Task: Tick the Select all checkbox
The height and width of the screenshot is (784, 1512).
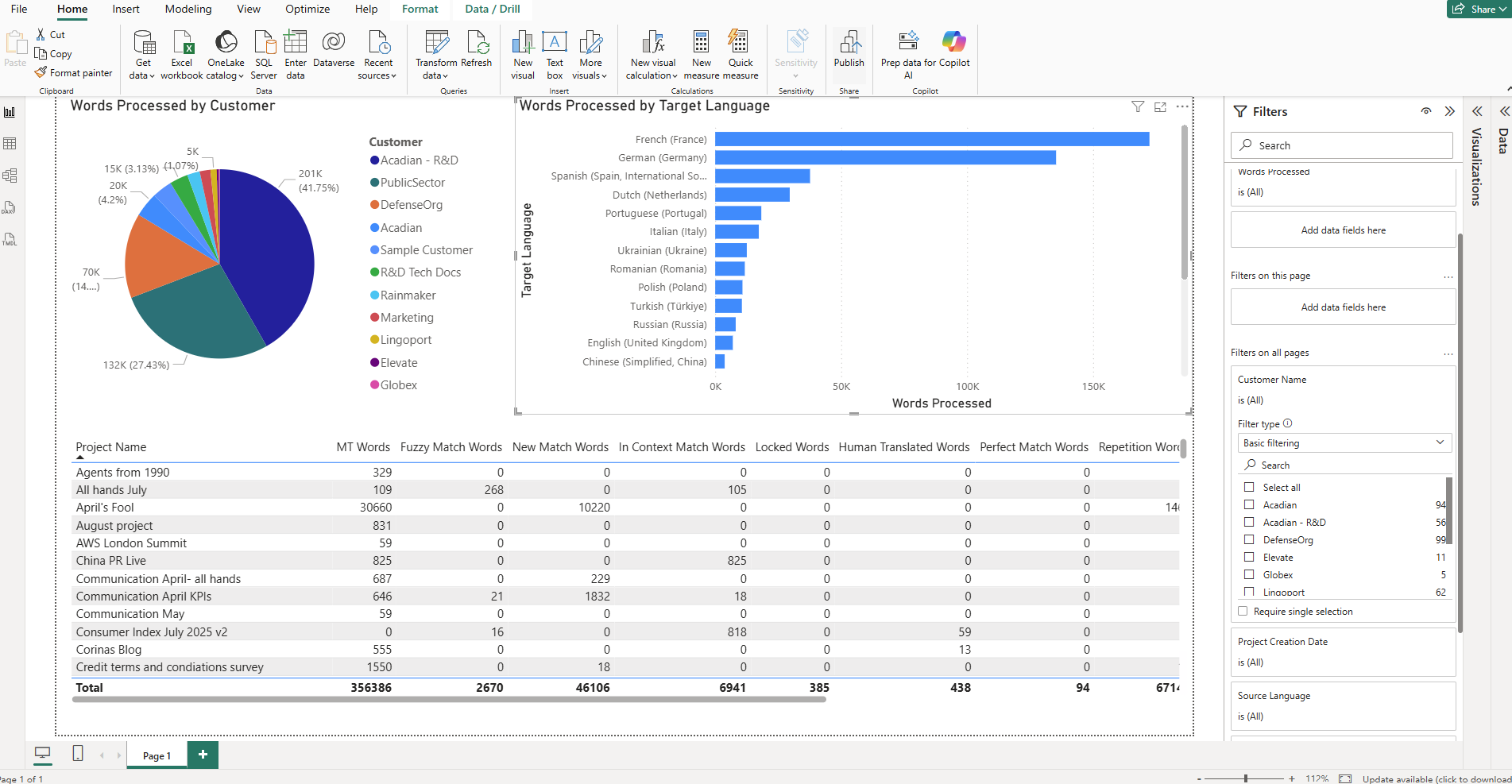Action: [x=1249, y=488]
